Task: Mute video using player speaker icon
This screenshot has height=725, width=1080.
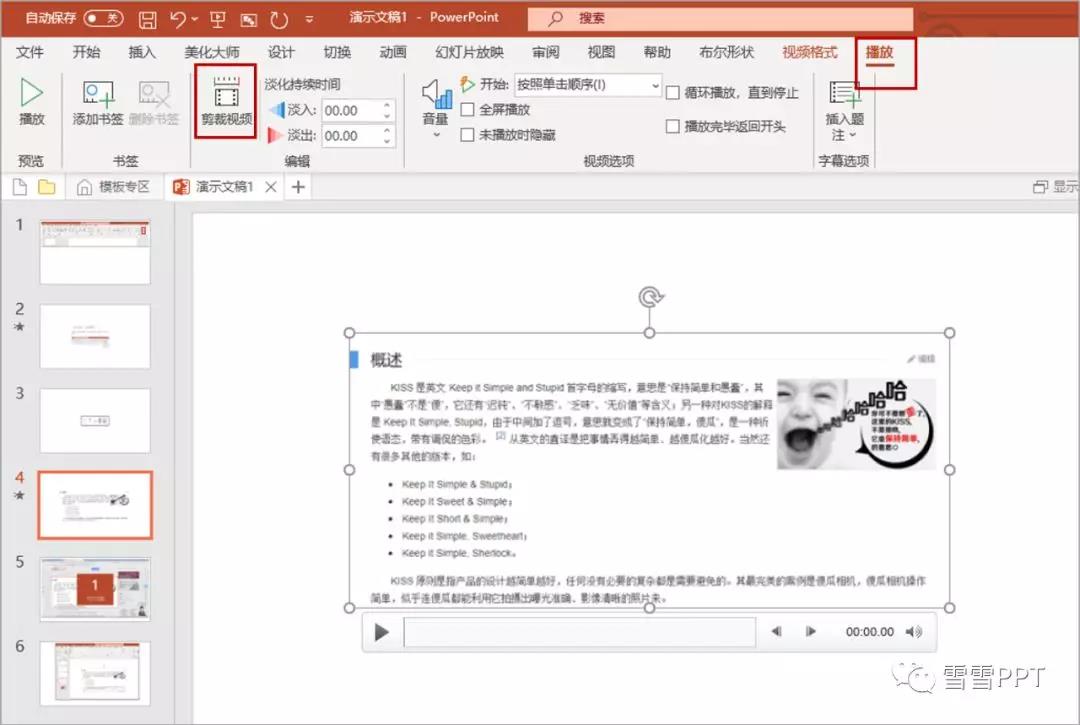Action: click(913, 632)
